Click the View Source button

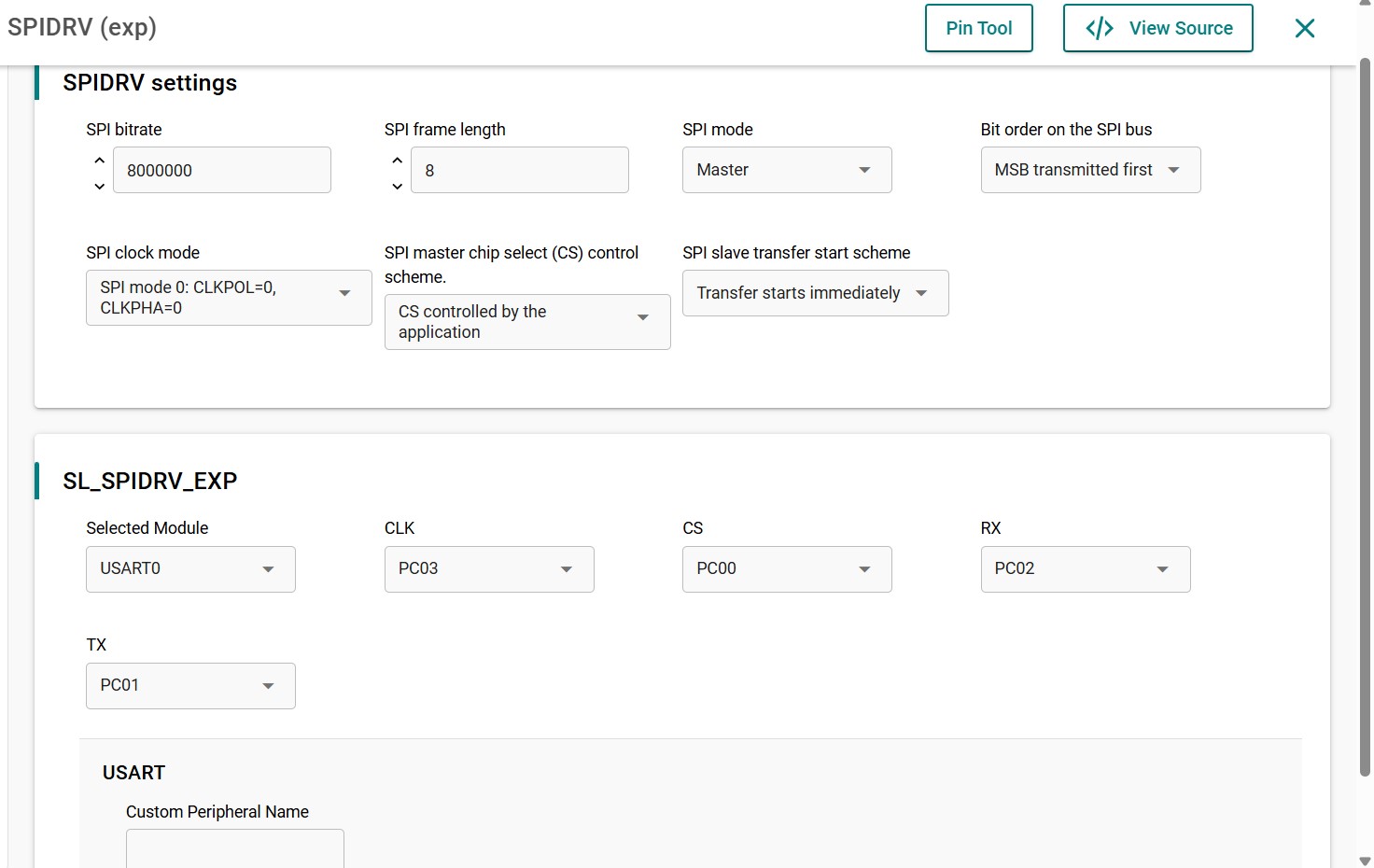[1158, 28]
